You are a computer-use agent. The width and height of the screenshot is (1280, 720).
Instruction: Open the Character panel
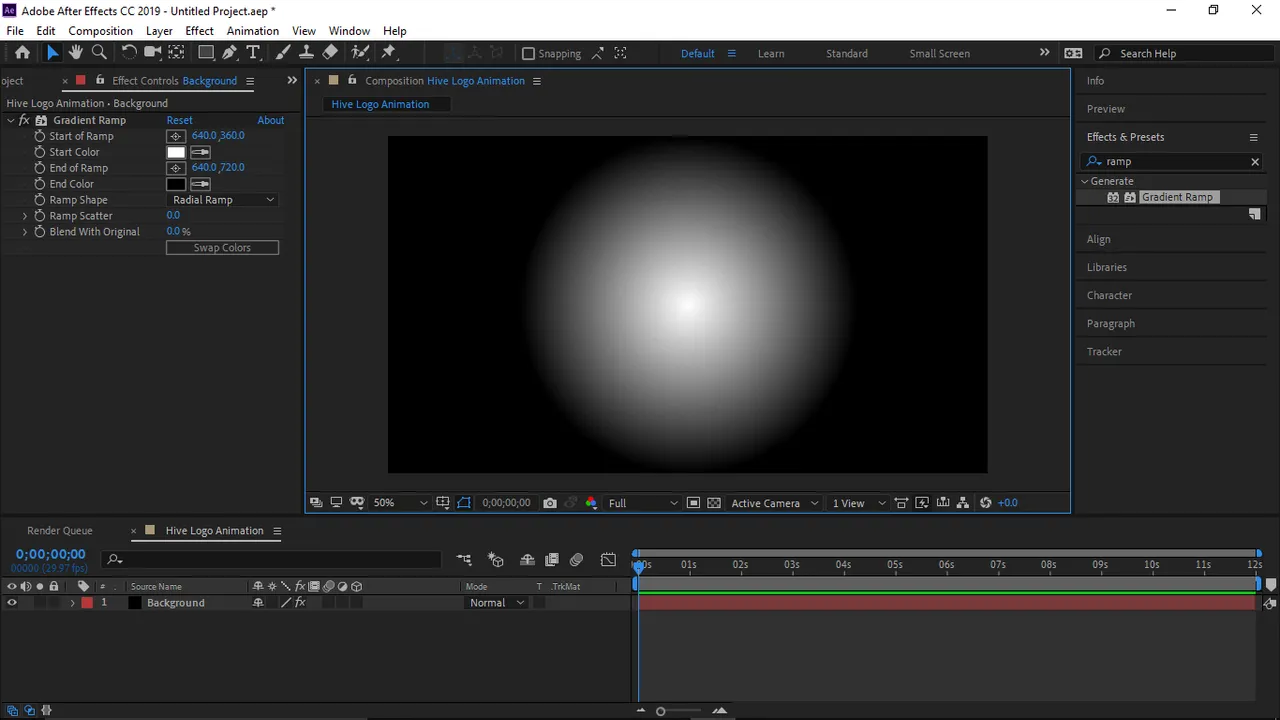pyautogui.click(x=1110, y=296)
